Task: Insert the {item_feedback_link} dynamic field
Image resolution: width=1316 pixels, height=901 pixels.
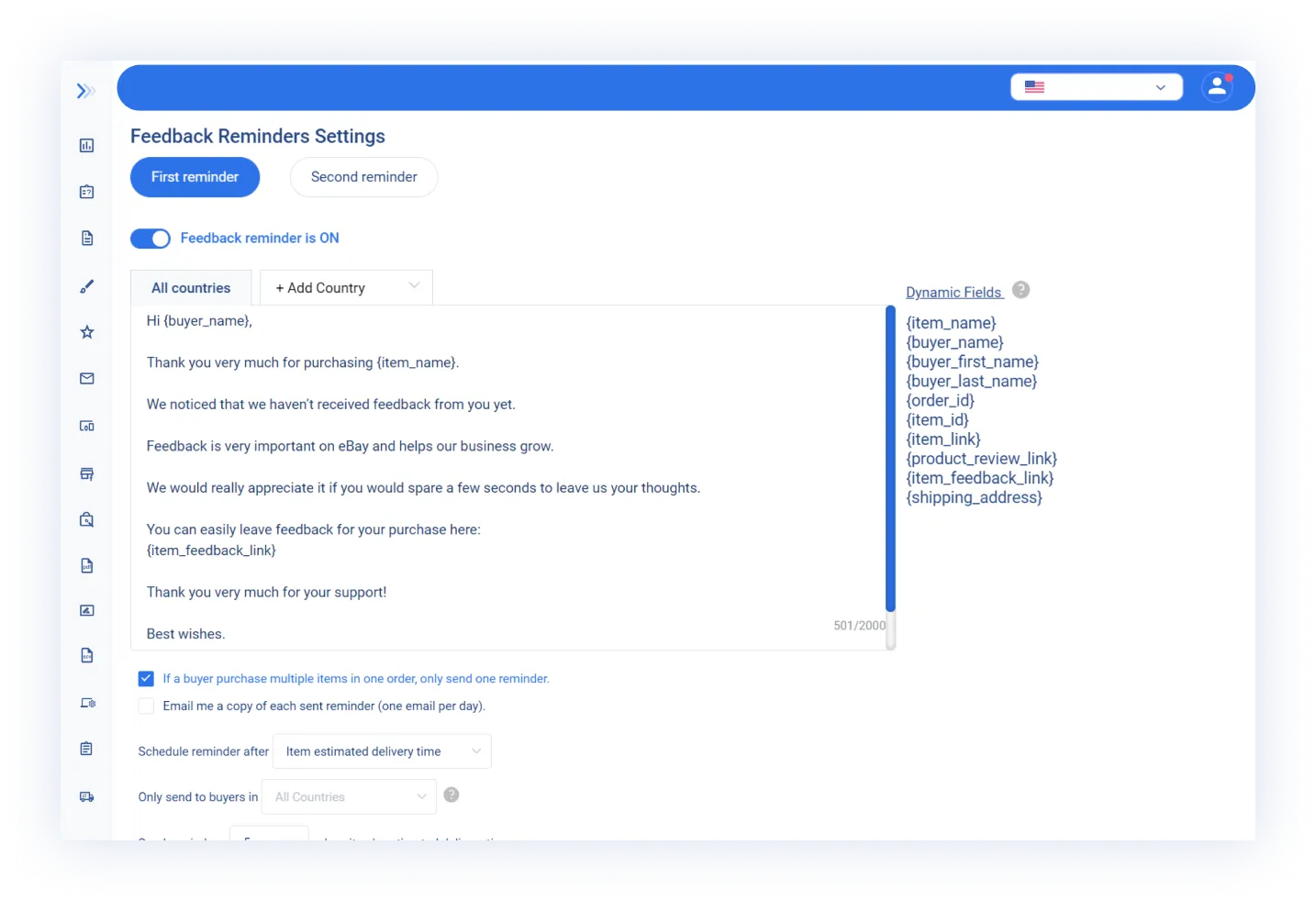Action: pyautogui.click(x=979, y=477)
